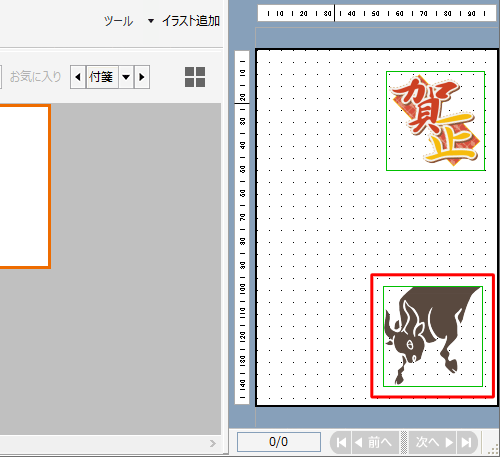Screen dimensions: 500x457
Task: Expand the dropdown arrow beside ツール
Action: (151, 21)
